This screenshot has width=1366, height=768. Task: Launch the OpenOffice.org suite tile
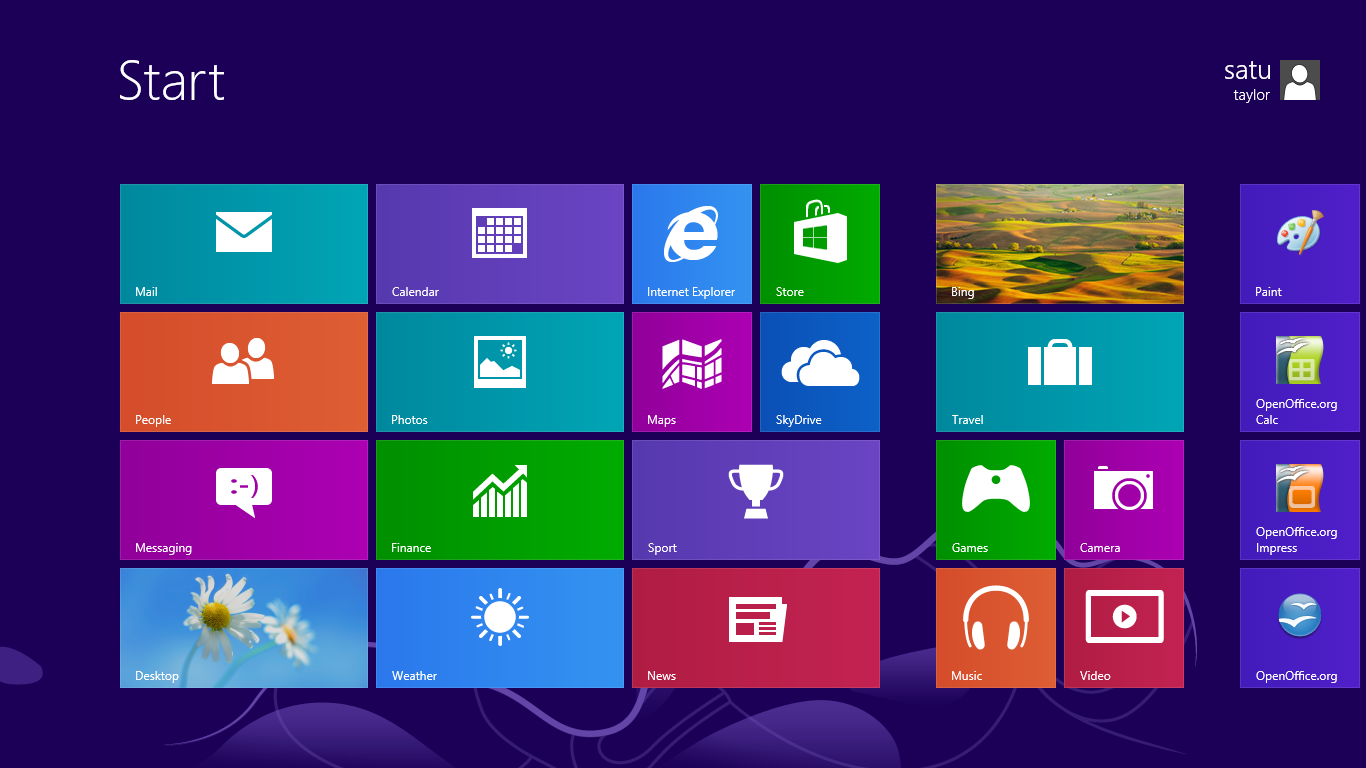(1300, 628)
